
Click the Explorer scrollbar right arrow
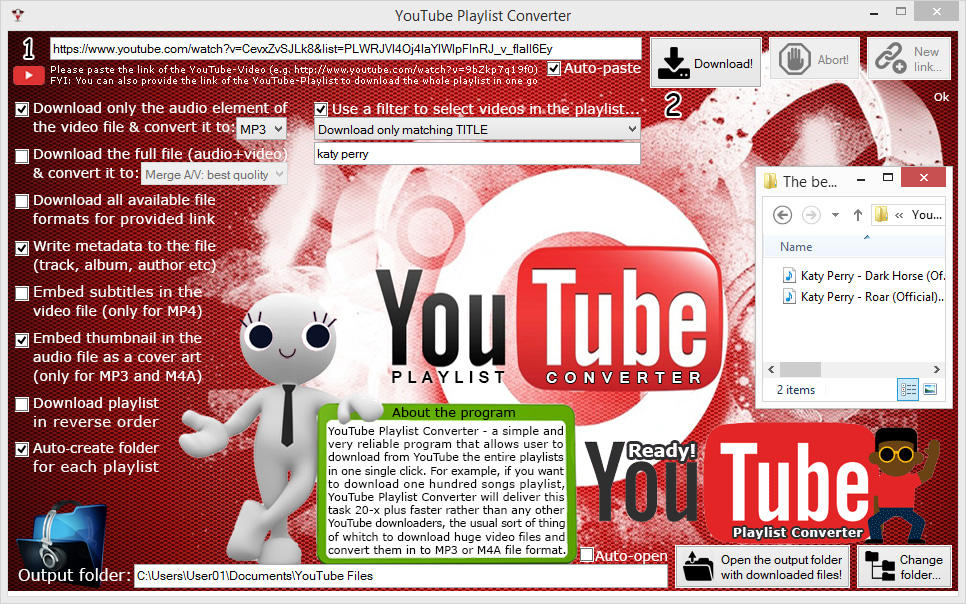(x=936, y=369)
